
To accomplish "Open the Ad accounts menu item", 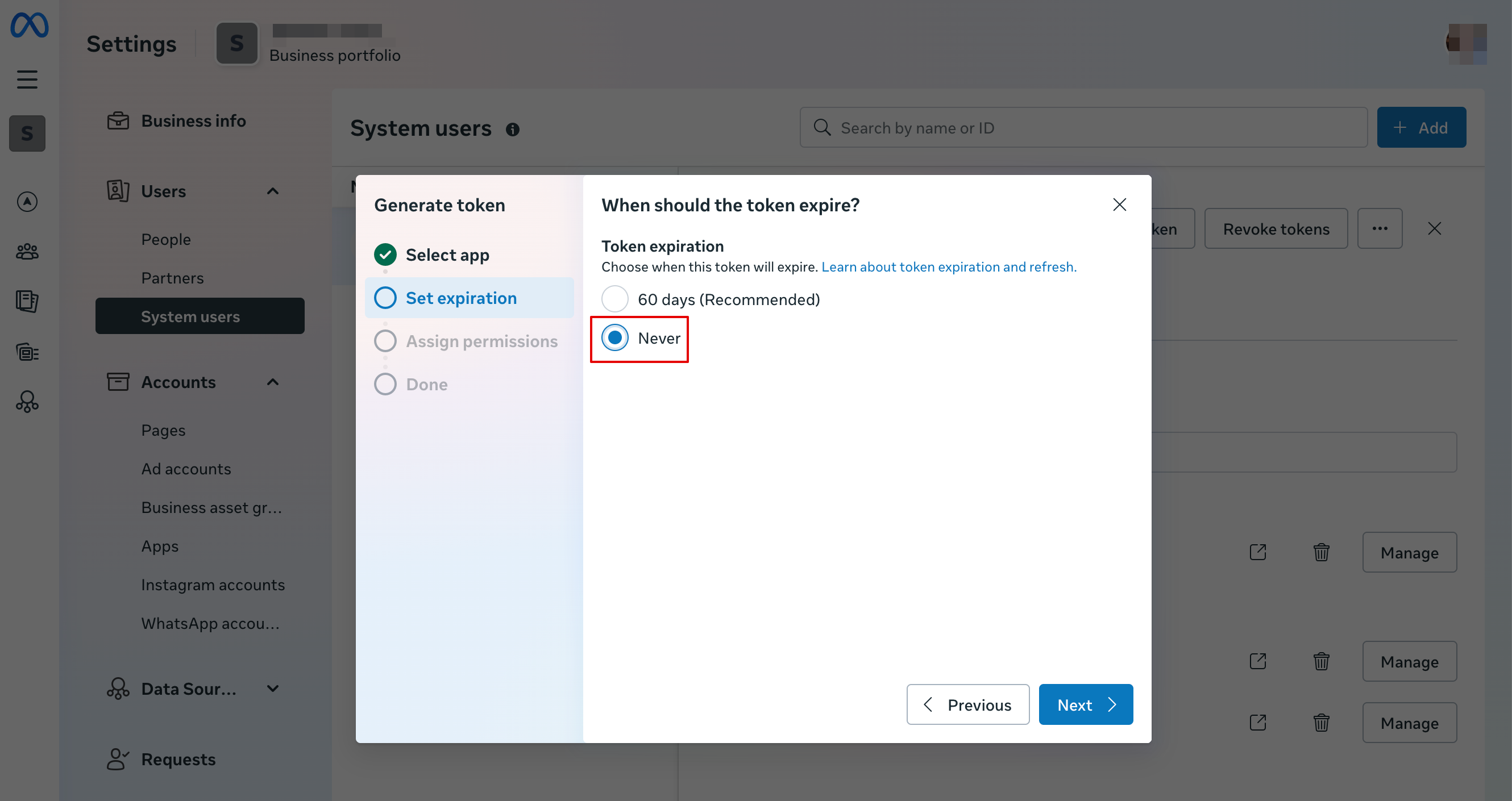I will click(x=185, y=469).
